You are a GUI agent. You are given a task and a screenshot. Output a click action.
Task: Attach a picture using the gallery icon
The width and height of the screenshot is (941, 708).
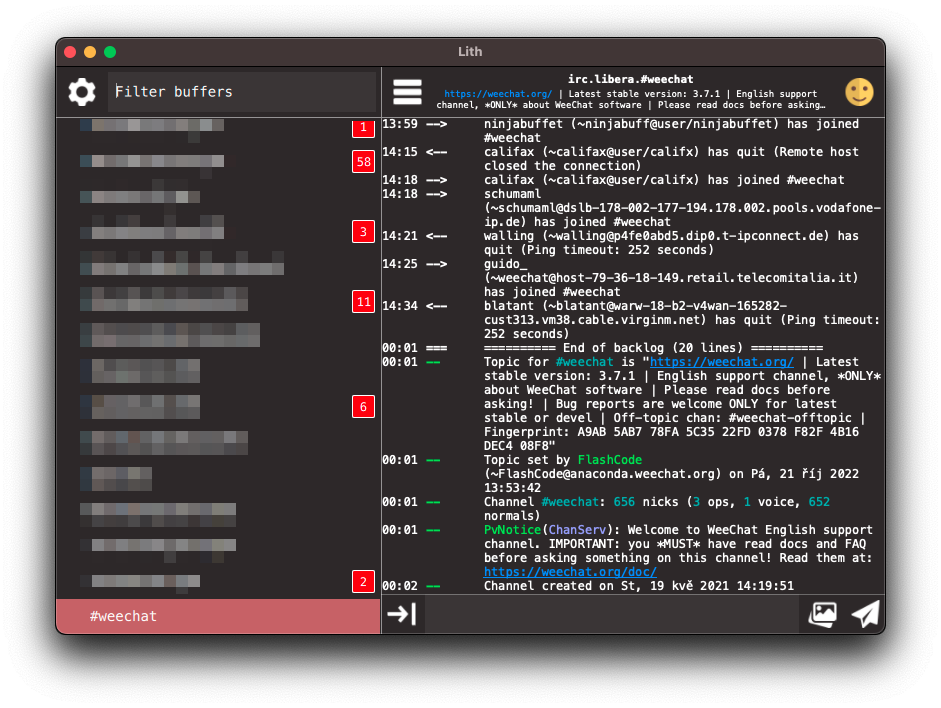[821, 614]
